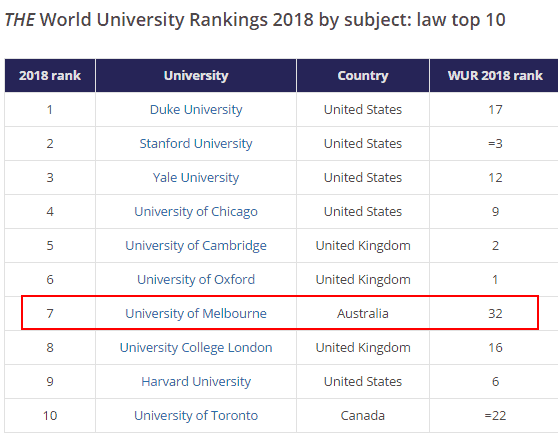Open the University of Chicago link

tap(196, 212)
